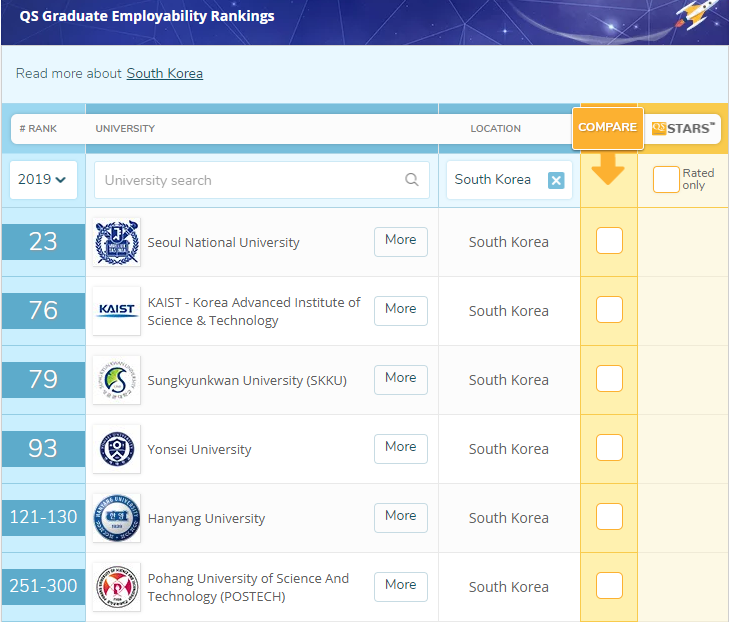Click the Sungkyunkwan University logo

pos(116,380)
